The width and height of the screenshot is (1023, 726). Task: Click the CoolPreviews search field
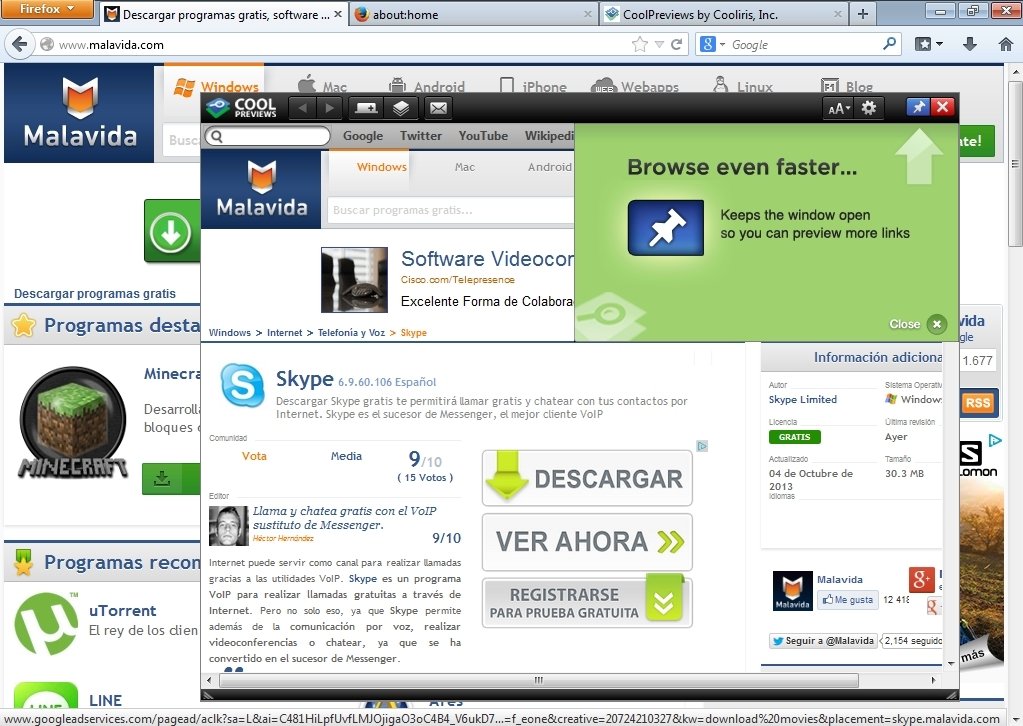coord(267,136)
